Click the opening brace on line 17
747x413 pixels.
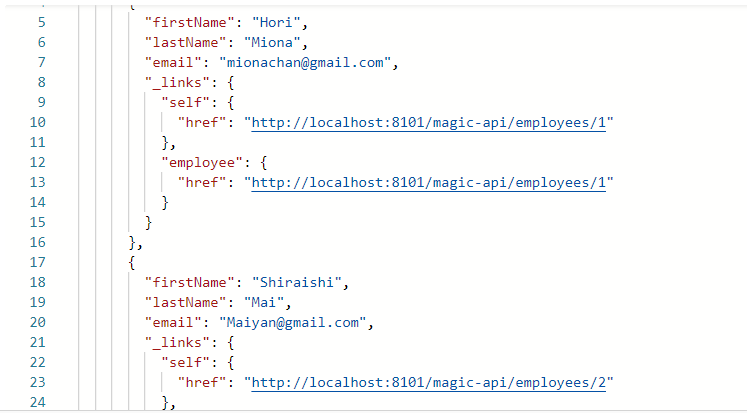coord(132,263)
